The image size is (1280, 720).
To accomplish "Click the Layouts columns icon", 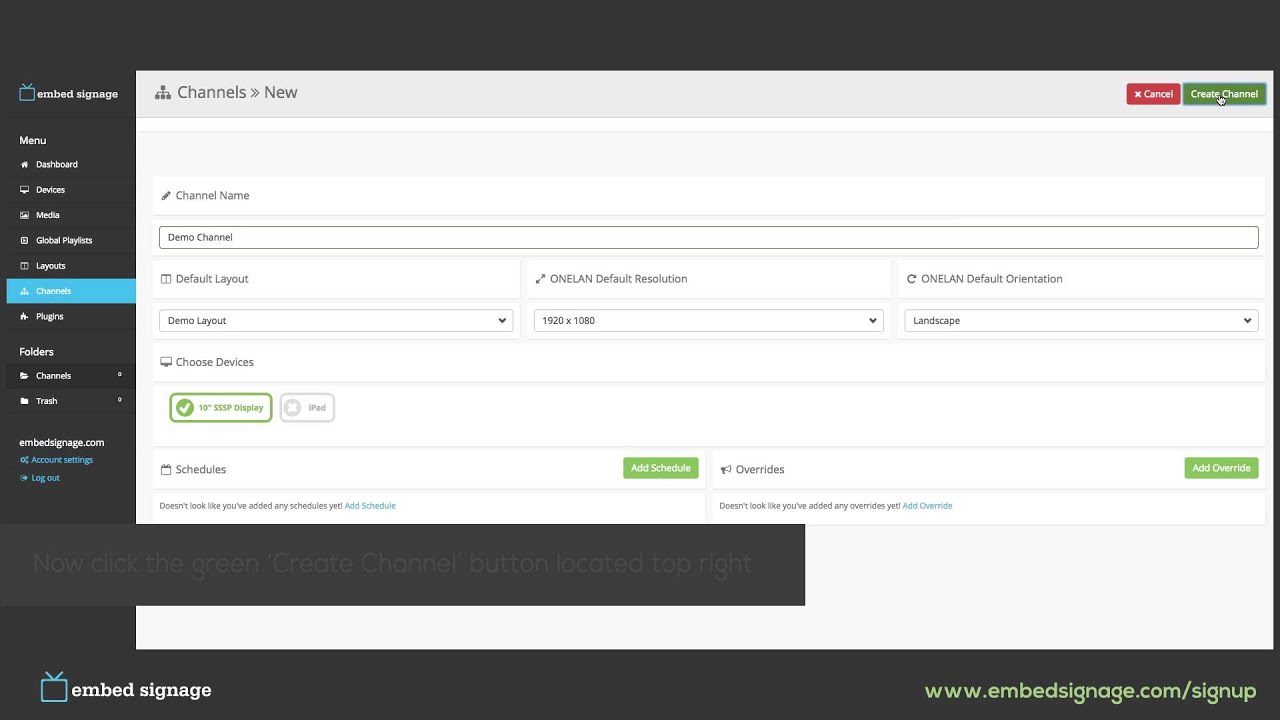I will [25, 266].
